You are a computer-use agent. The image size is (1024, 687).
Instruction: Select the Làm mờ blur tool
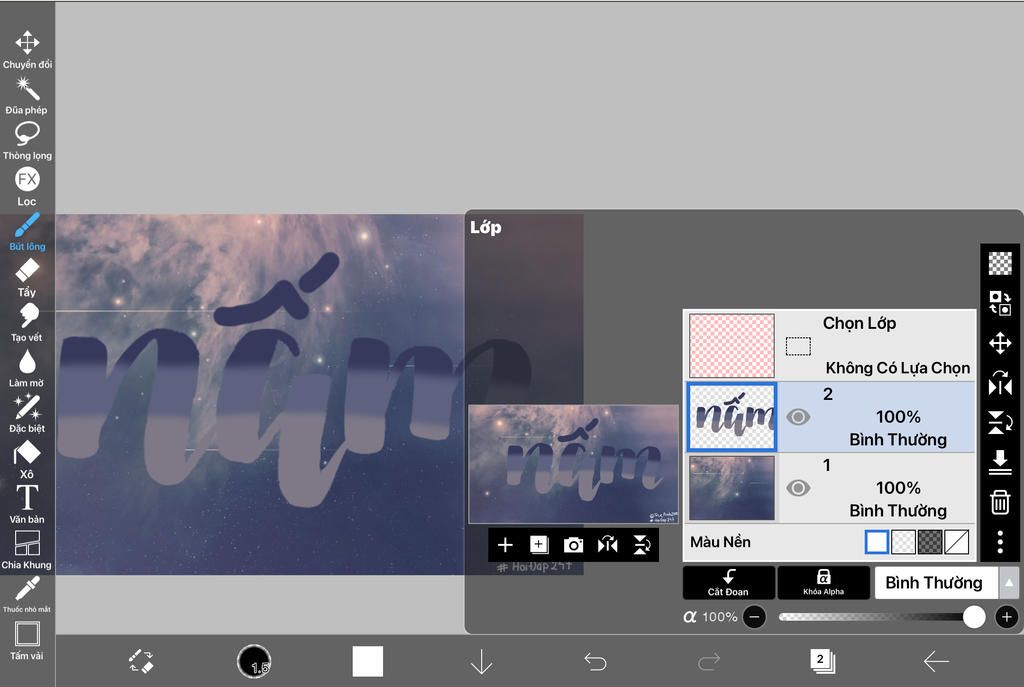[x=27, y=368]
